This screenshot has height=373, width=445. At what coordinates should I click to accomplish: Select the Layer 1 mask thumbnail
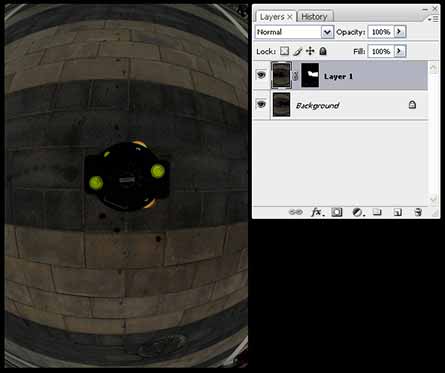(x=310, y=76)
